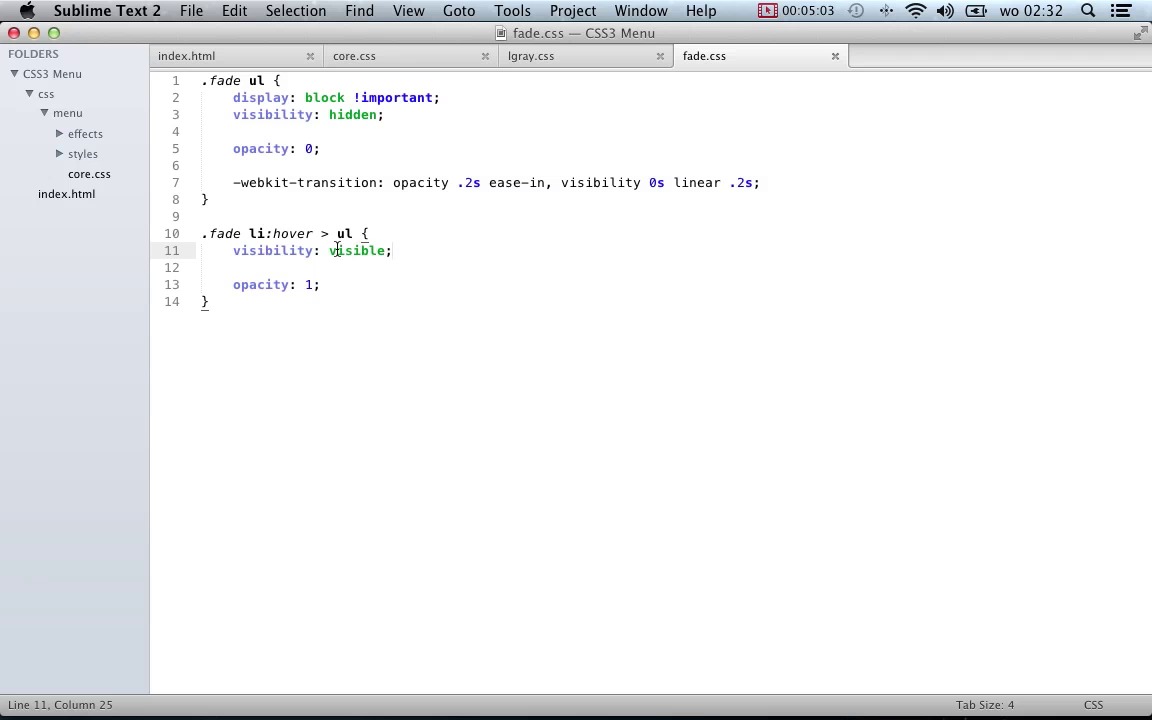Open the Goto menu

458,10
